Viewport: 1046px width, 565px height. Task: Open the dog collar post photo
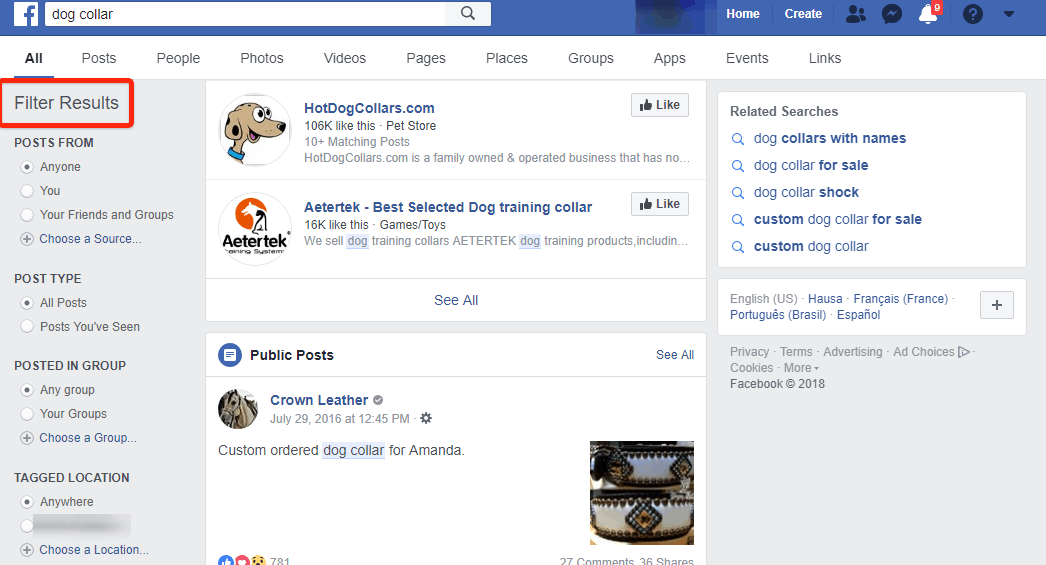pyautogui.click(x=642, y=493)
